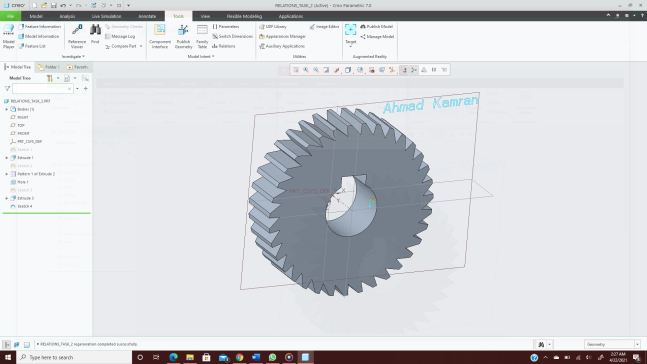Open the Geometry selection filter dropdown
This screenshot has width=647, height=364.
pos(612,344)
